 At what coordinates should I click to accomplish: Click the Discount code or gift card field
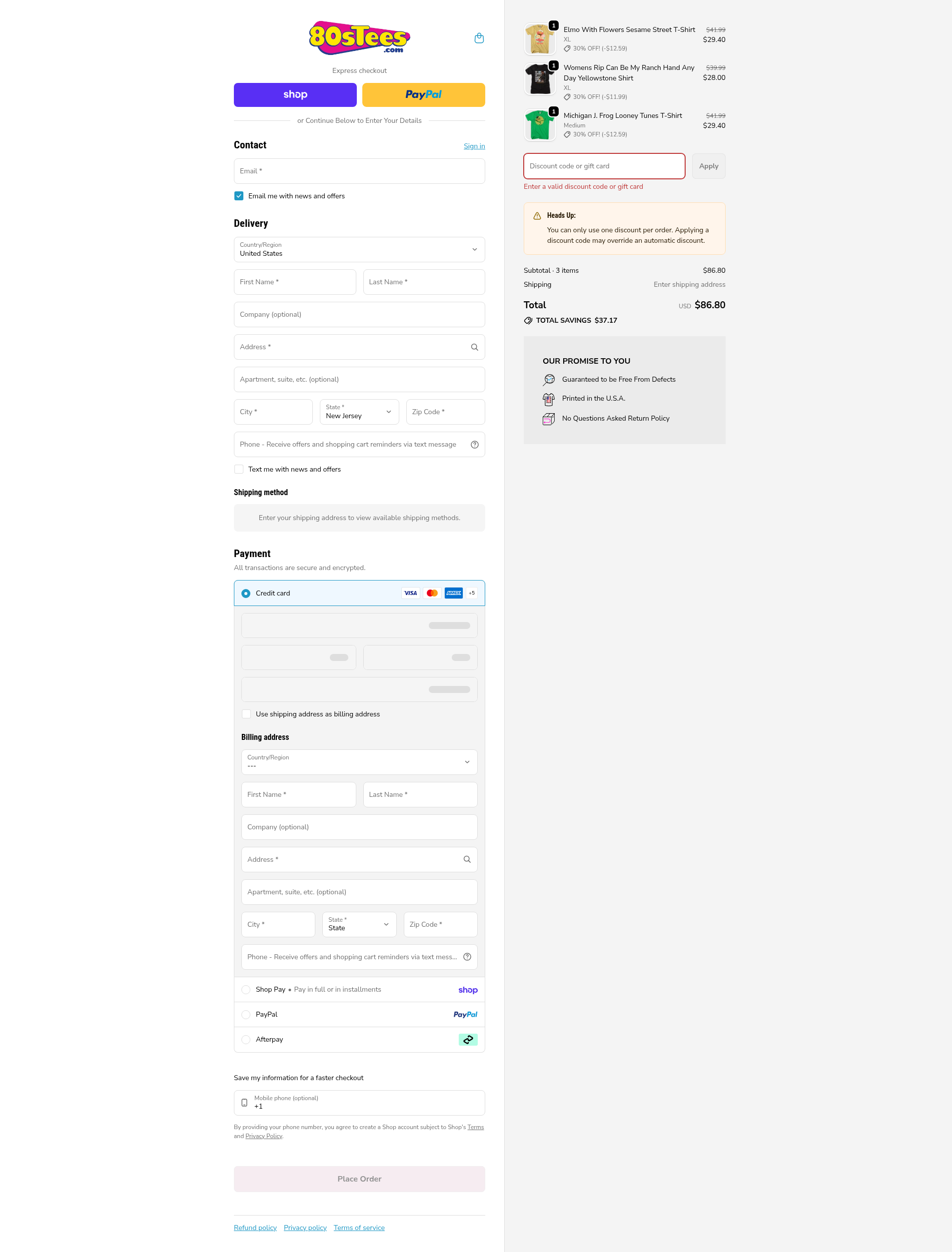point(604,166)
